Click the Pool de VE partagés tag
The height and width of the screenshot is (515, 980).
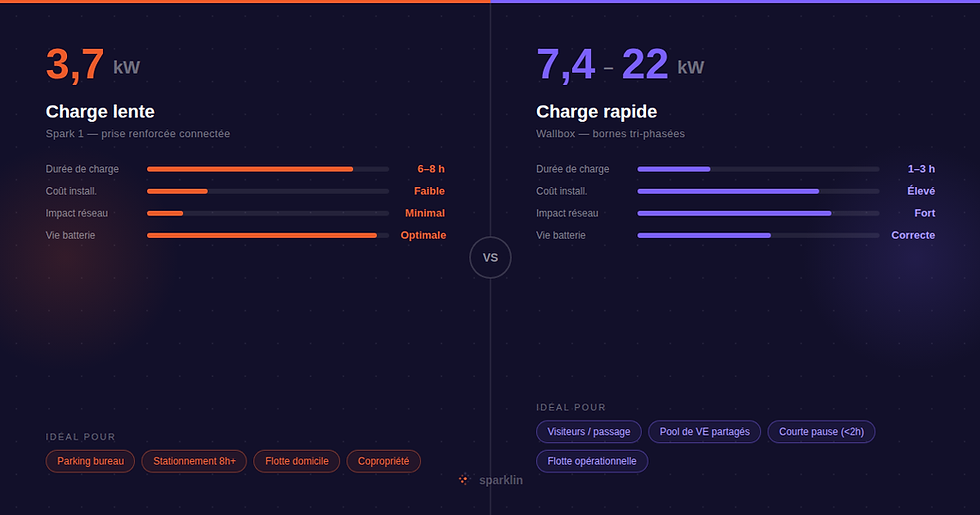[x=704, y=432]
